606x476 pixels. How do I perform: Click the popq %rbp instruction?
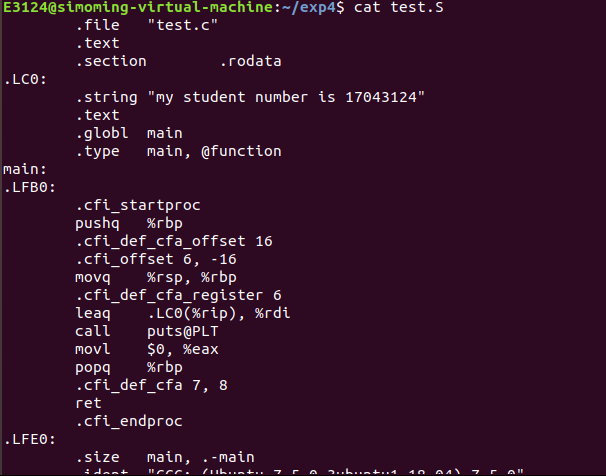120,367
